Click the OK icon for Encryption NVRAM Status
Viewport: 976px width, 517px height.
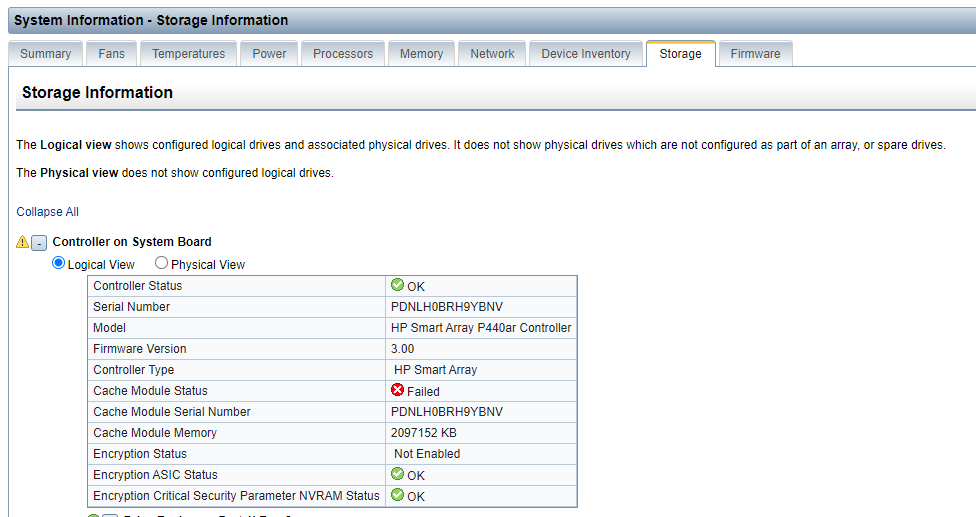click(397, 495)
